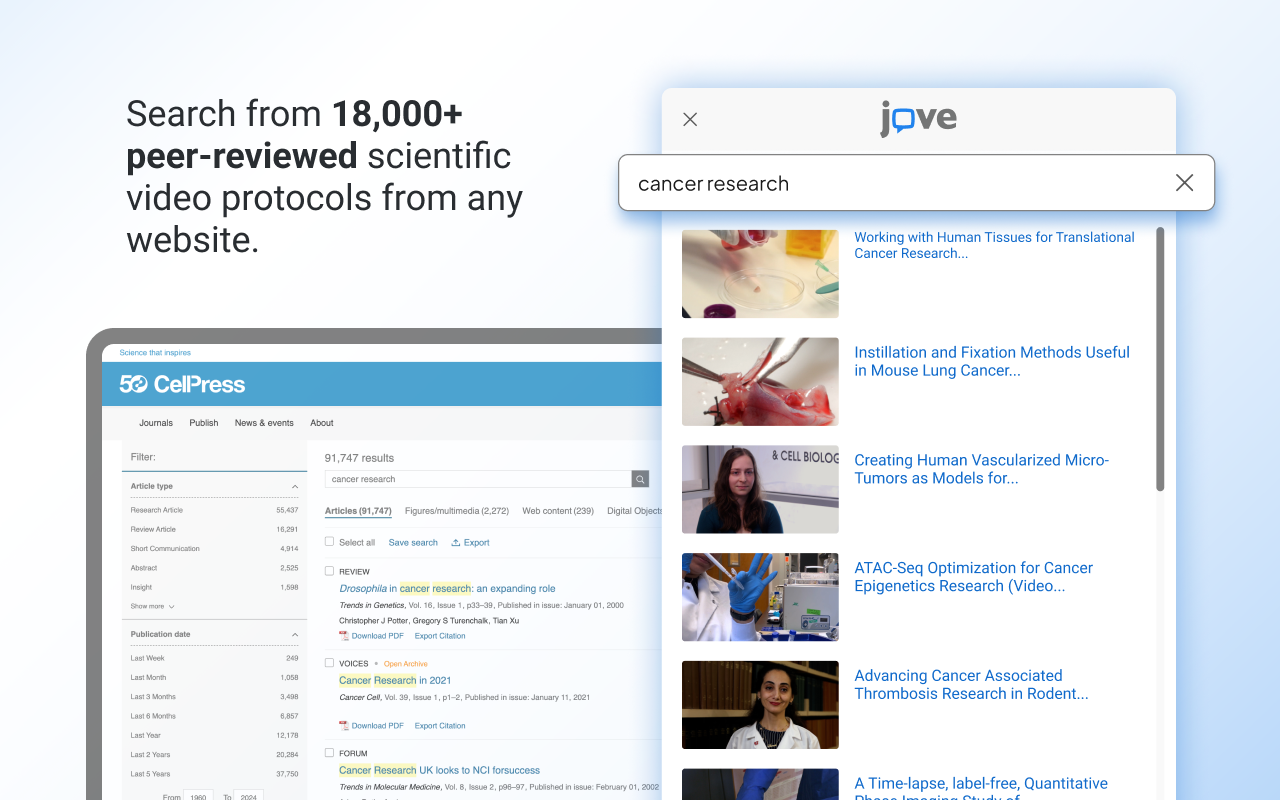The image size is (1280, 800).
Task: Collapse the Article type filter section
Action: coord(295,486)
